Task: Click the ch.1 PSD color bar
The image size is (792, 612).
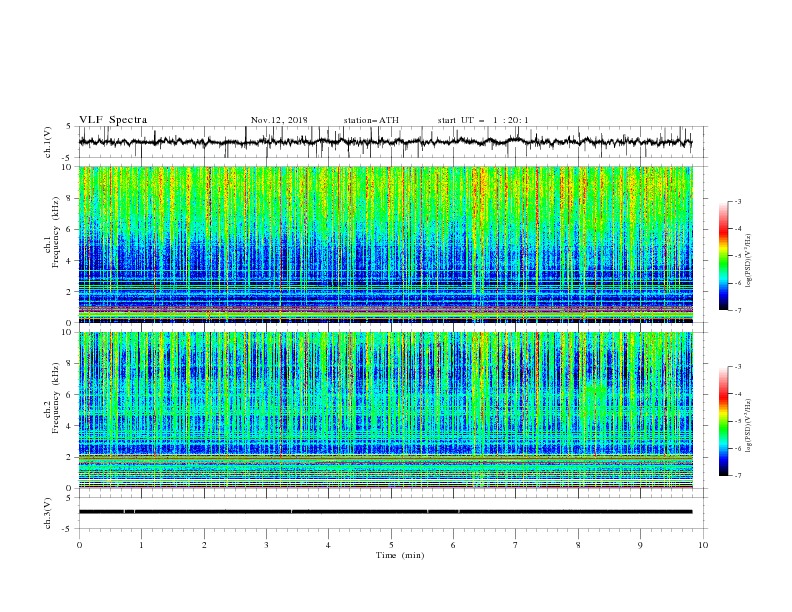Action: [723, 256]
